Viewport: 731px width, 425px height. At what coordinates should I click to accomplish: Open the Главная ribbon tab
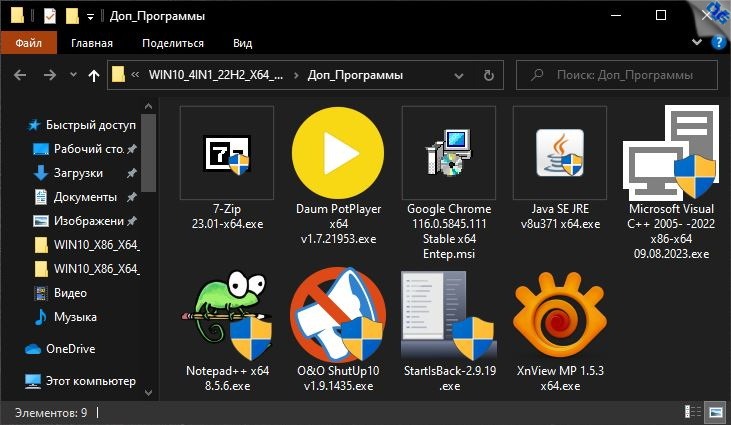click(92, 43)
